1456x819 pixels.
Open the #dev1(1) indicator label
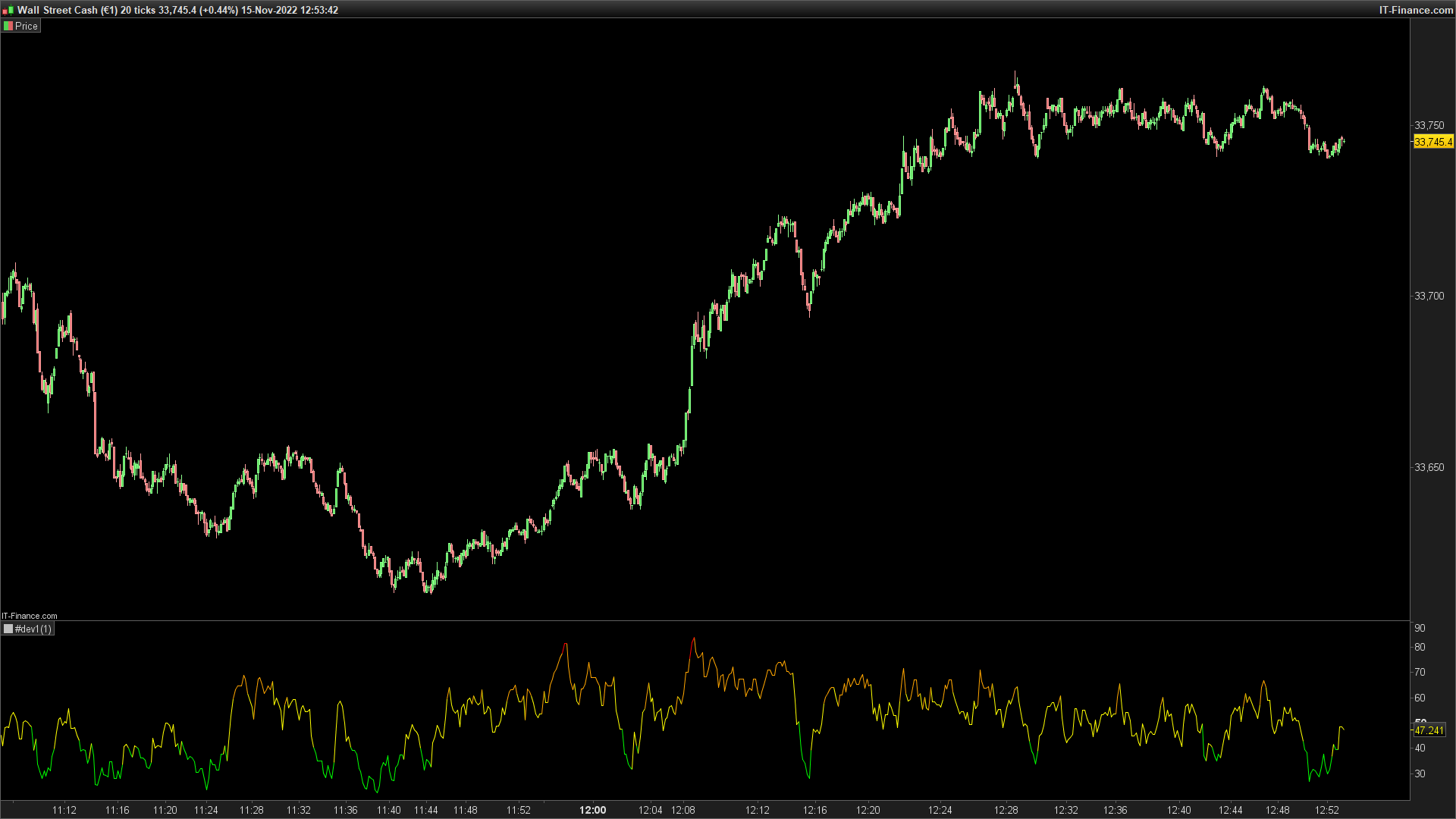tap(33, 629)
